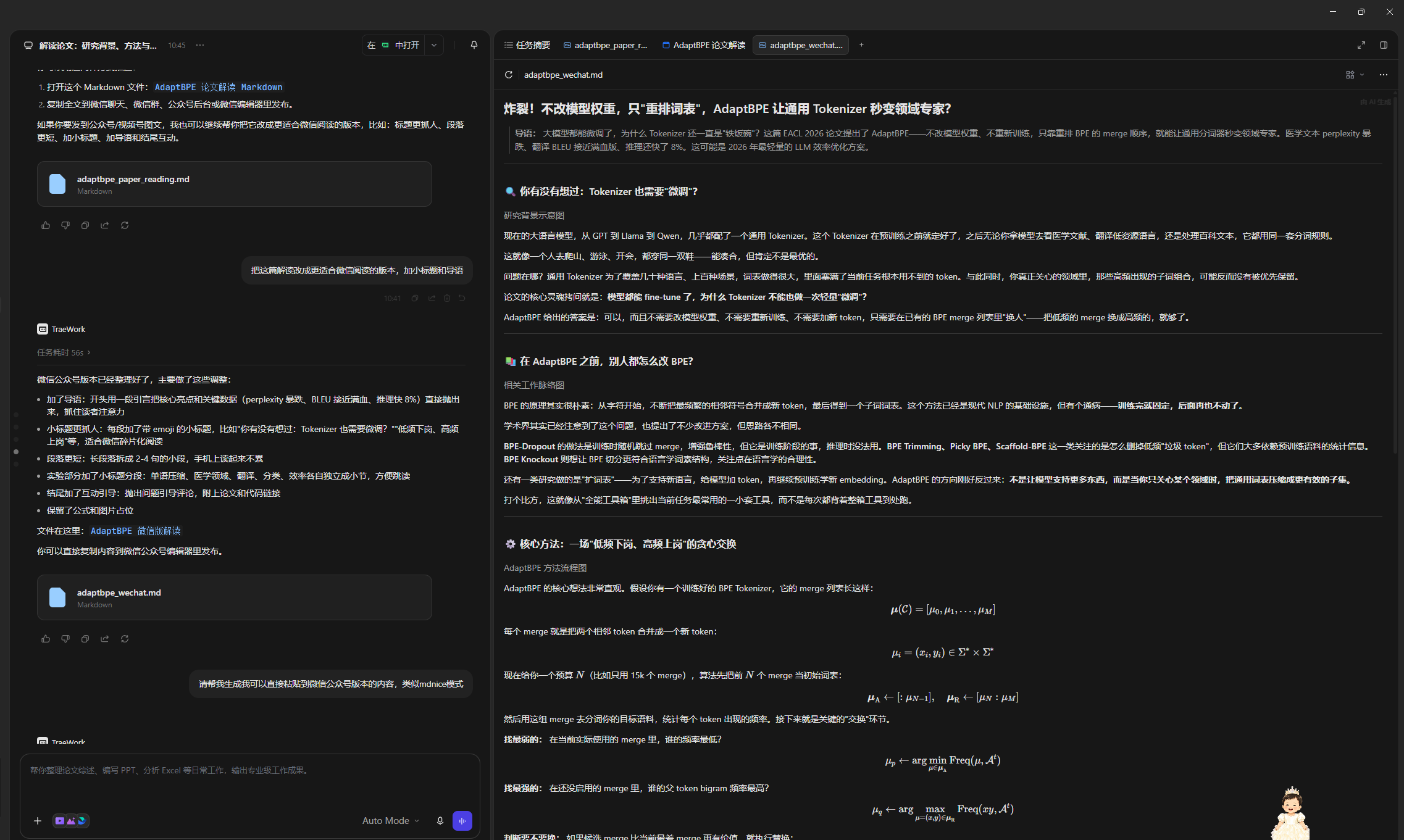Click the plus attachment button in the input box
Screen dimensions: 1404x840
(x=38, y=821)
